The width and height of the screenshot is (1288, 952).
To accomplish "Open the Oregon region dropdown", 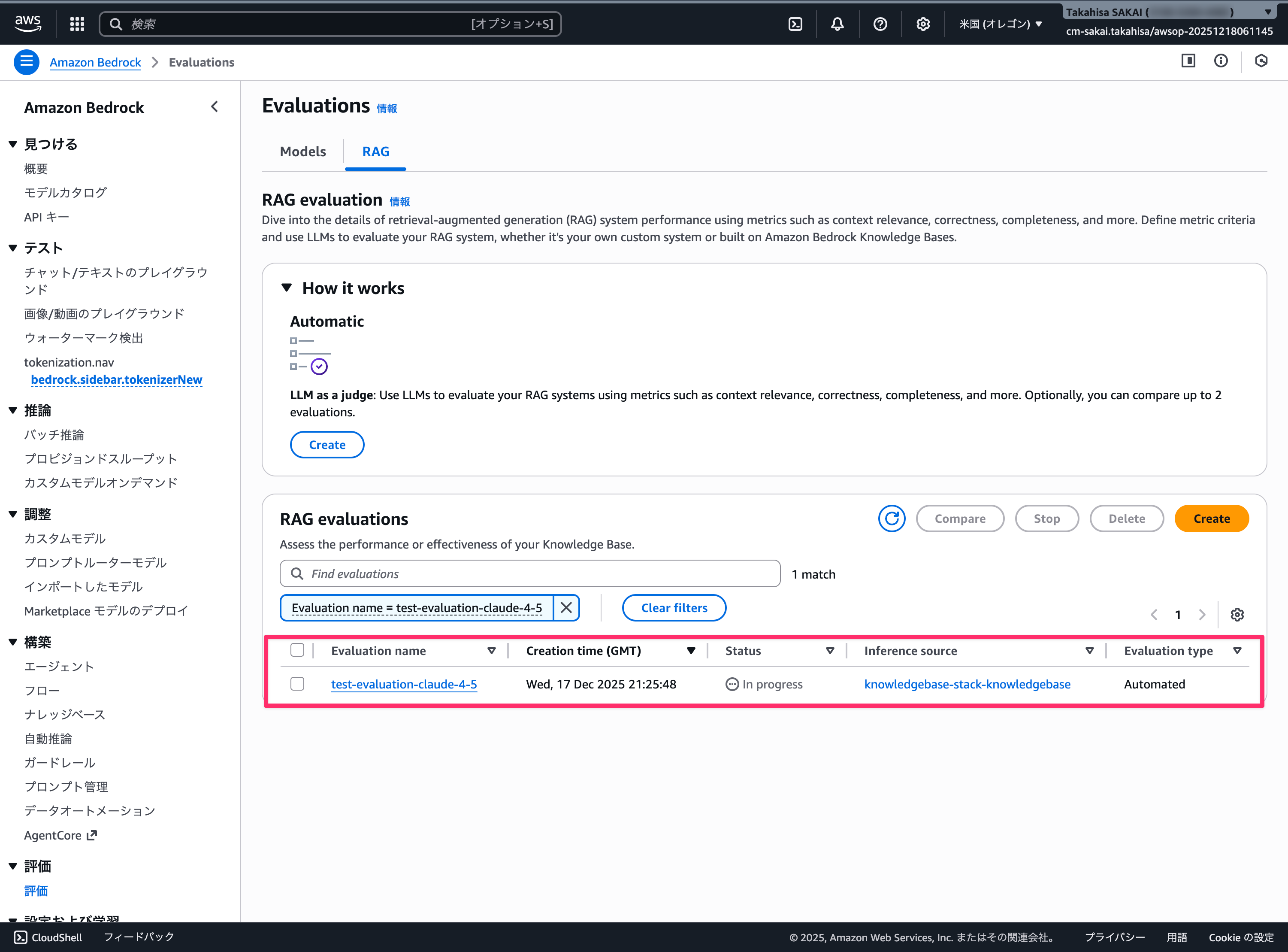I will 1001,24.
